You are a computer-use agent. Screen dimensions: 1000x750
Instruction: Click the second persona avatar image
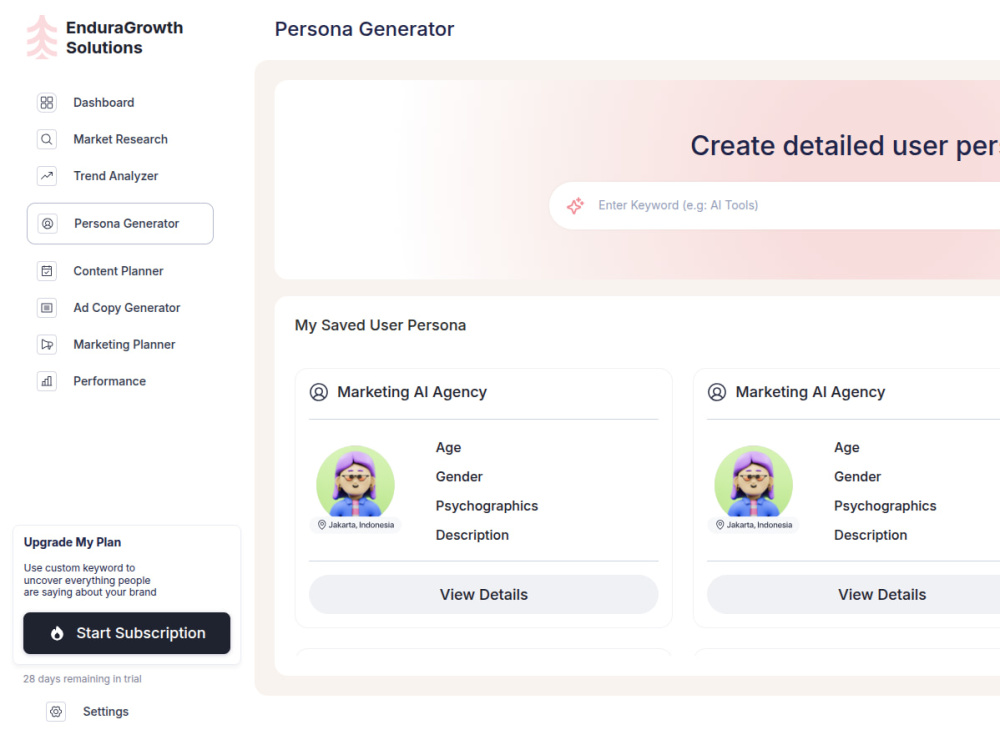click(754, 482)
